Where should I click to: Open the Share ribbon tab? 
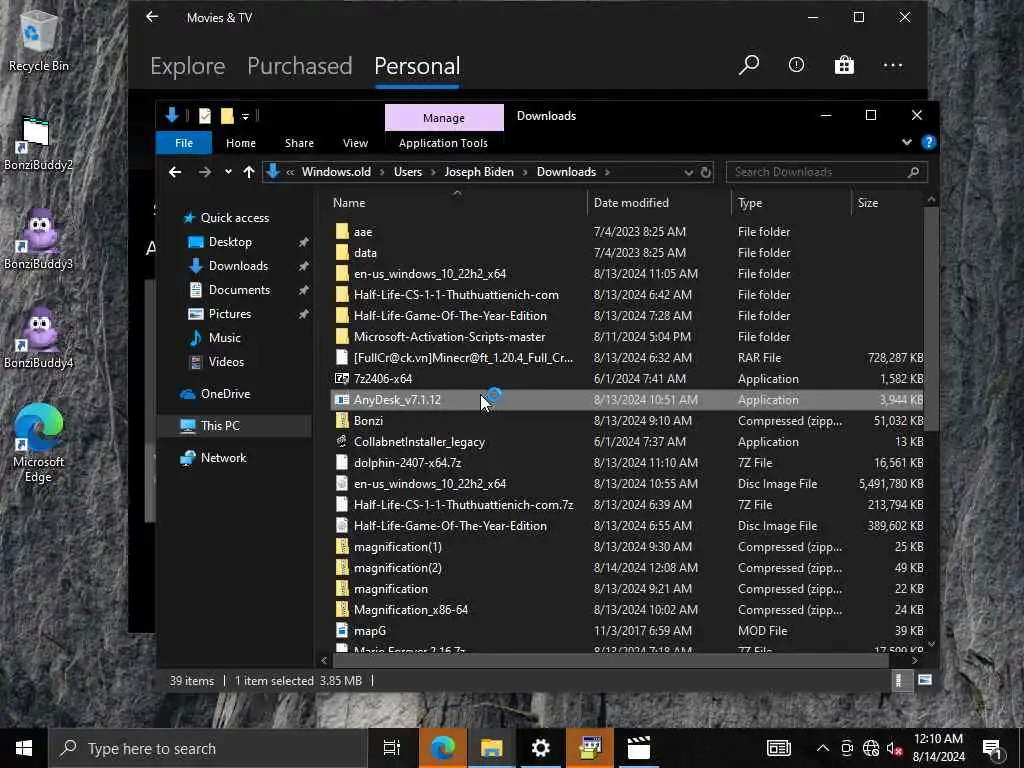(x=299, y=143)
